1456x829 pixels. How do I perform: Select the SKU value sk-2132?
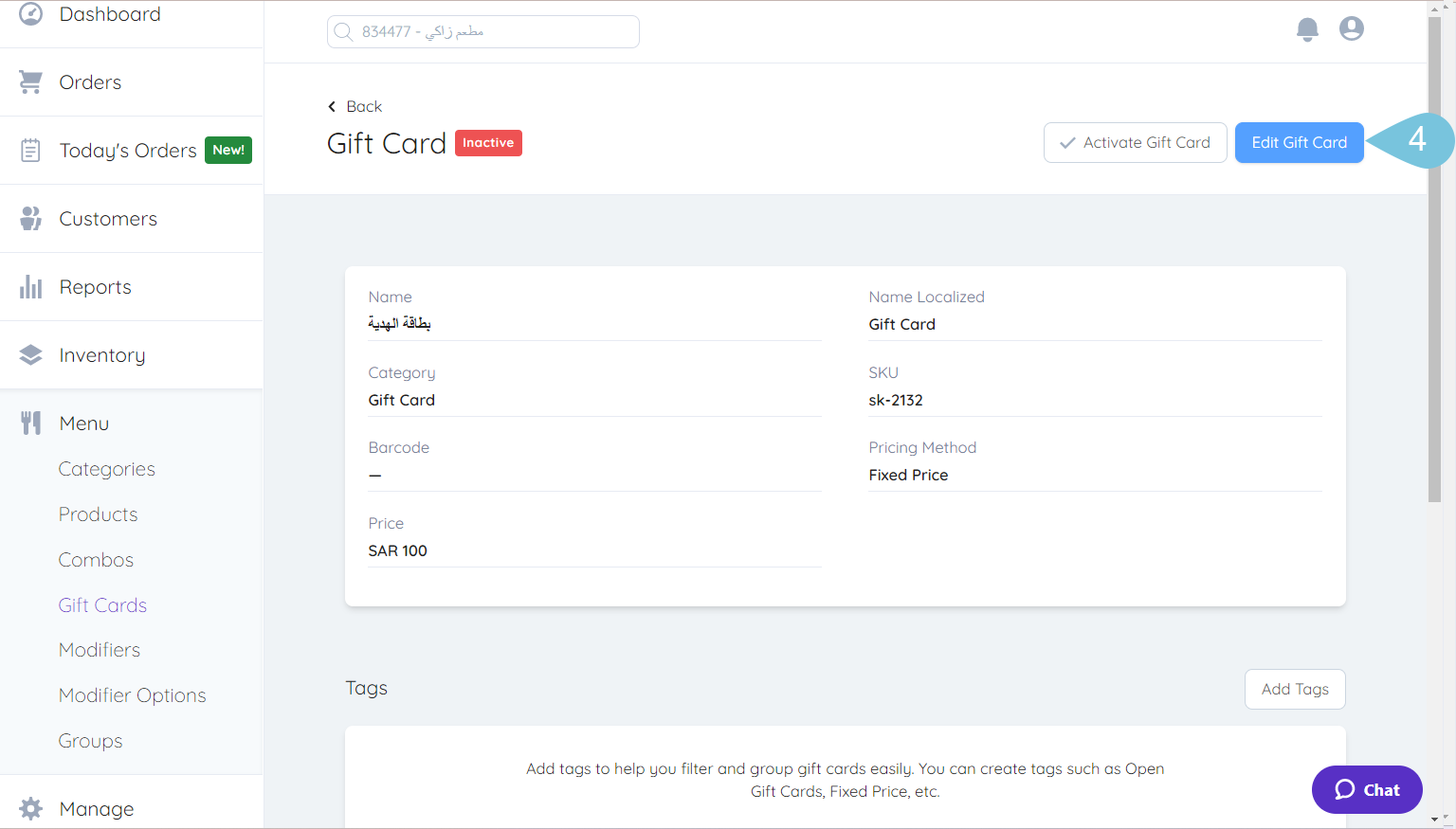(896, 400)
